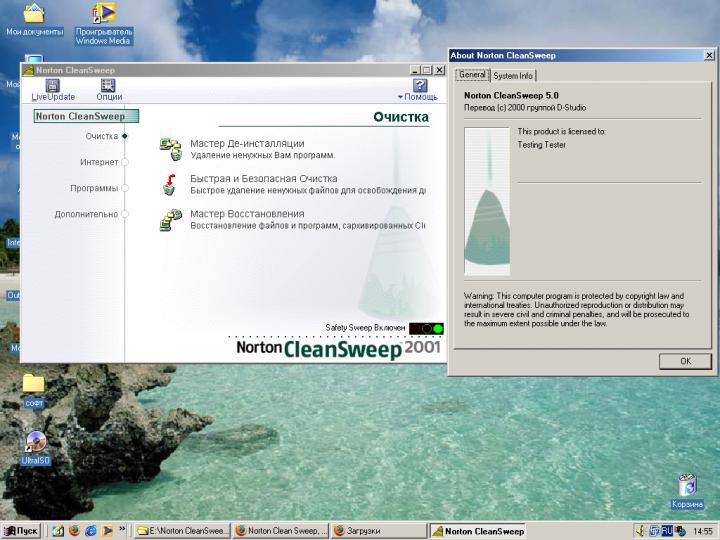The width and height of the screenshot is (720, 540).
Task: Open the Корзина recycle bin icon
Action: [687, 485]
